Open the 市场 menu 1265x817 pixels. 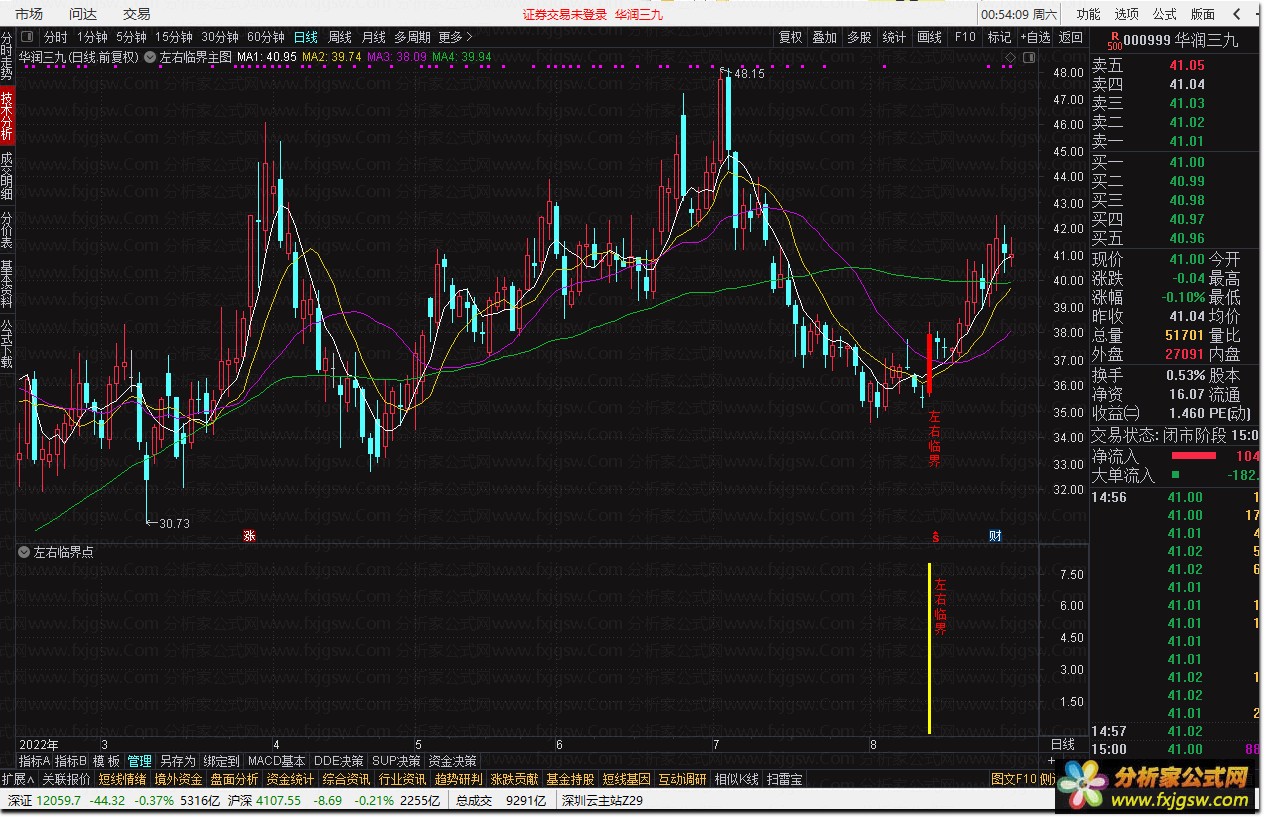pyautogui.click(x=29, y=14)
